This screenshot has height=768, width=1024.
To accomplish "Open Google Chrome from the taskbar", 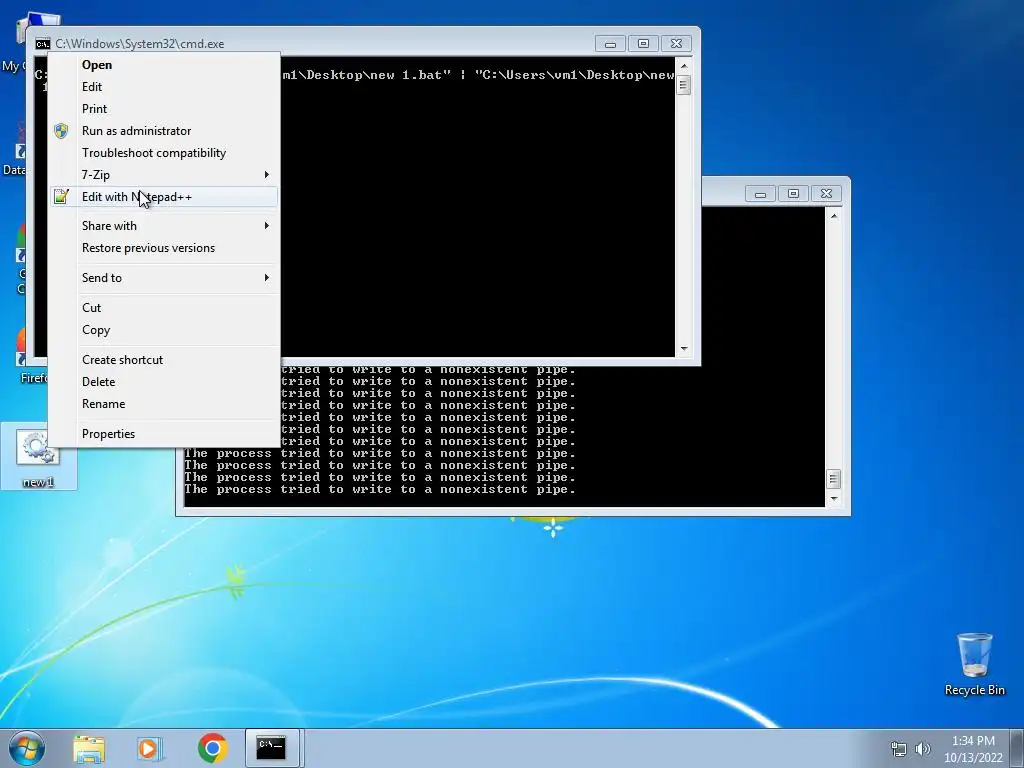I will coord(212,748).
